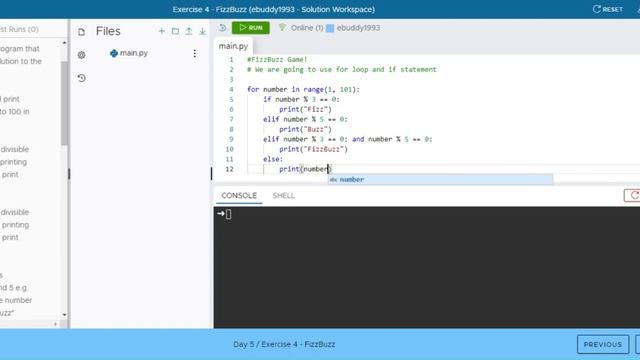The width and height of the screenshot is (640, 360).
Task: Click the right arrow of the horizontal scrollbar
Action: 56,324
